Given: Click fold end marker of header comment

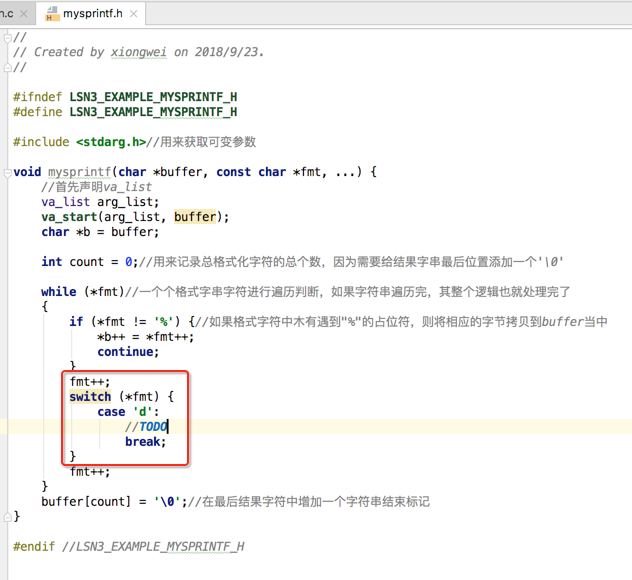Looking at the screenshot, I should 7,68.
